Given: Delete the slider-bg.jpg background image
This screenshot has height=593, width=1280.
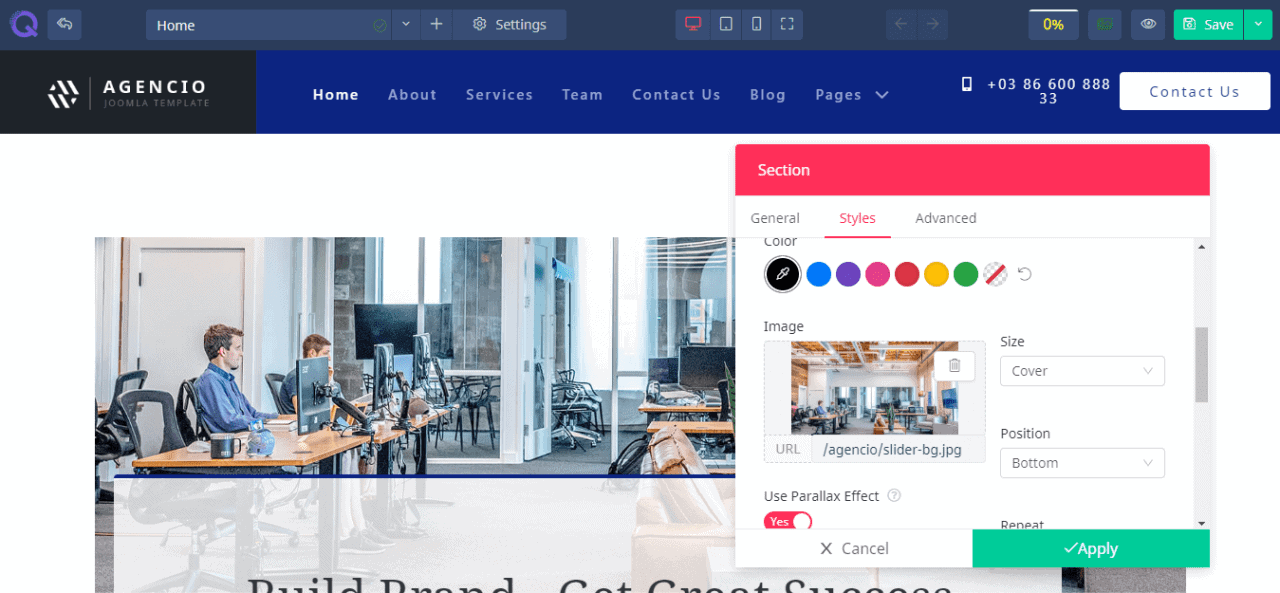Looking at the screenshot, I should click(x=955, y=366).
